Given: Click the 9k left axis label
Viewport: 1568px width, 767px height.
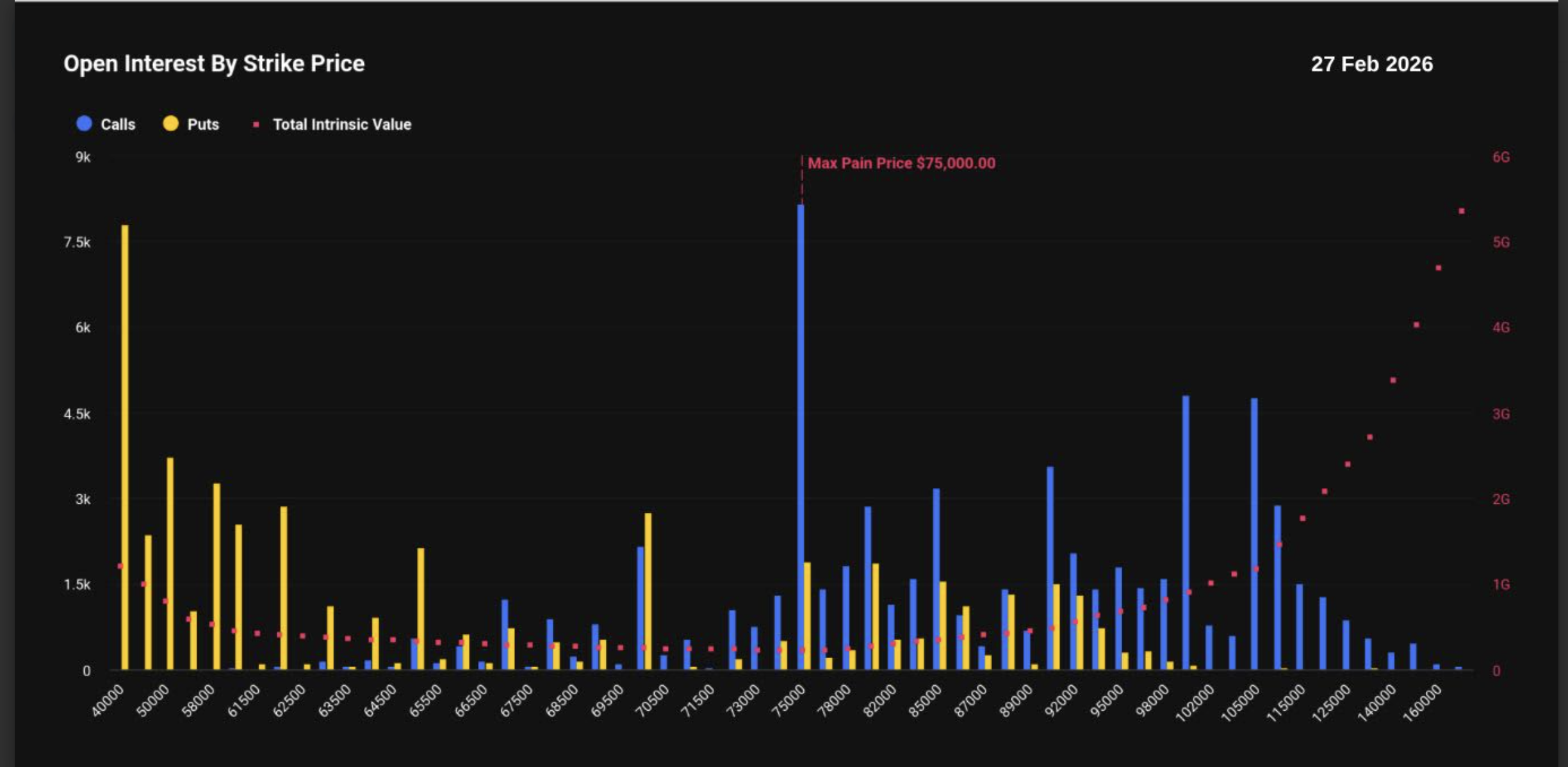Looking at the screenshot, I should (x=83, y=157).
